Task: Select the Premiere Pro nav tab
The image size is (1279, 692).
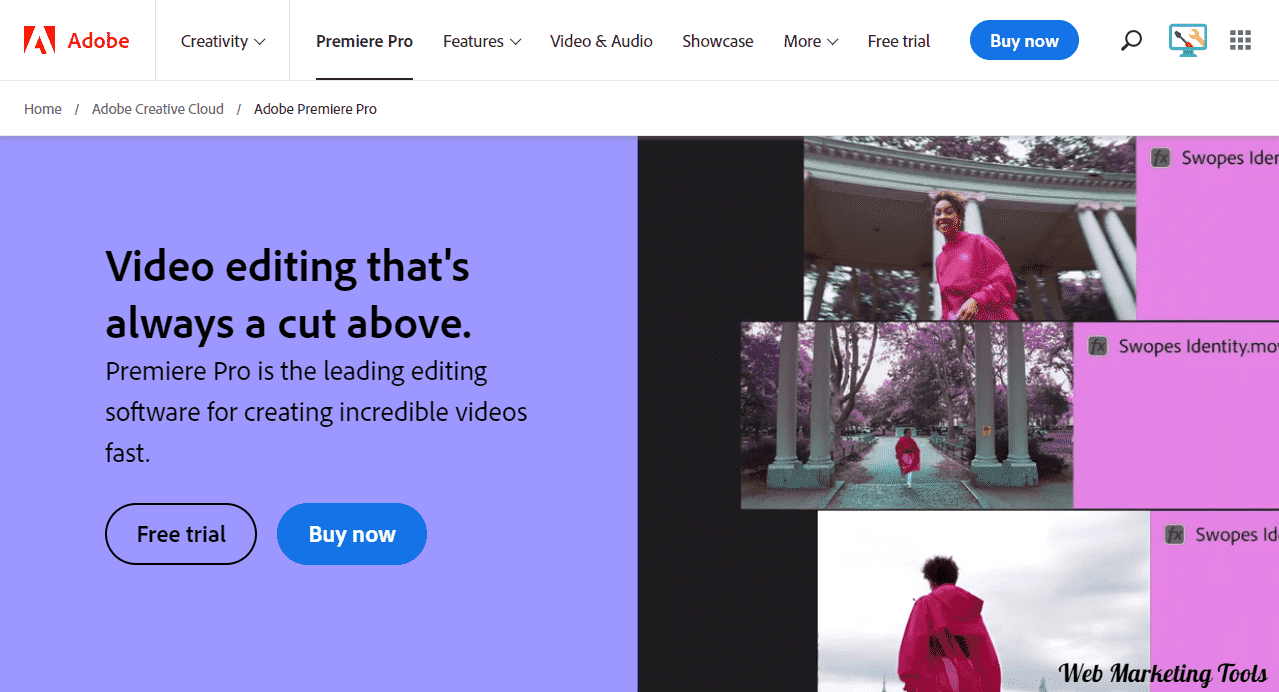Action: pyautogui.click(x=364, y=41)
